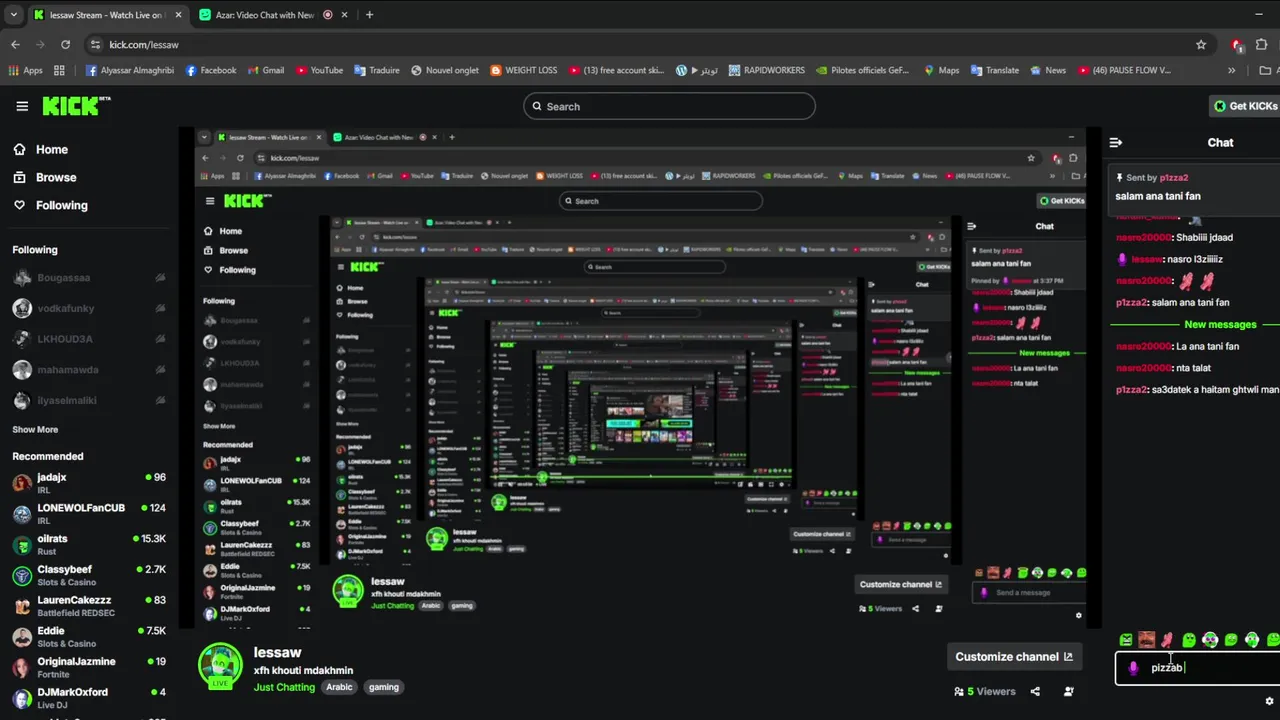Bookmark this page with the star
Image resolution: width=1280 pixels, height=720 pixels.
1201,44
